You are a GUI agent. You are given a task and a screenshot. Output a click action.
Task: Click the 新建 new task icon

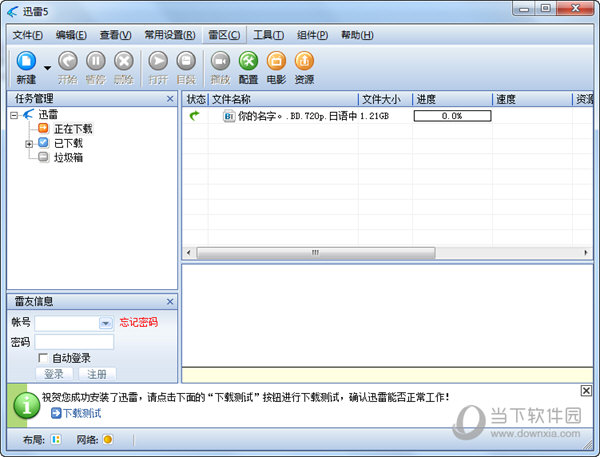[26, 61]
